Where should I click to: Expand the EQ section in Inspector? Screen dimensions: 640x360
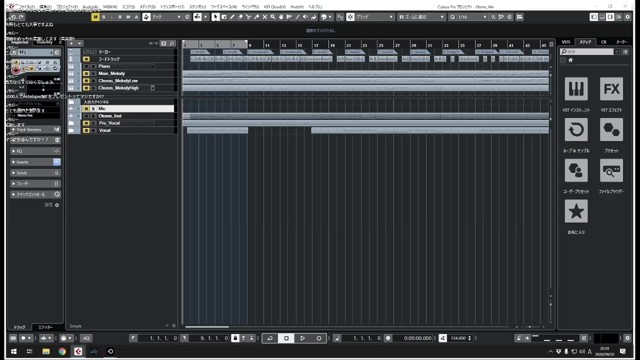tap(35, 151)
